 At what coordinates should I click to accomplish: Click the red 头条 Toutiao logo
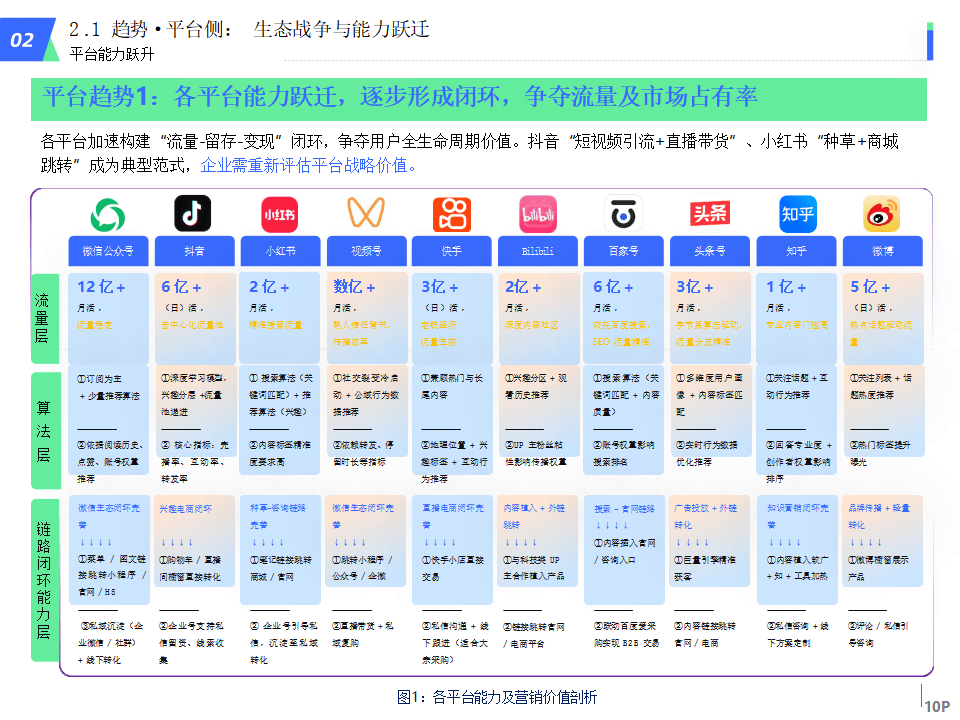[710, 213]
